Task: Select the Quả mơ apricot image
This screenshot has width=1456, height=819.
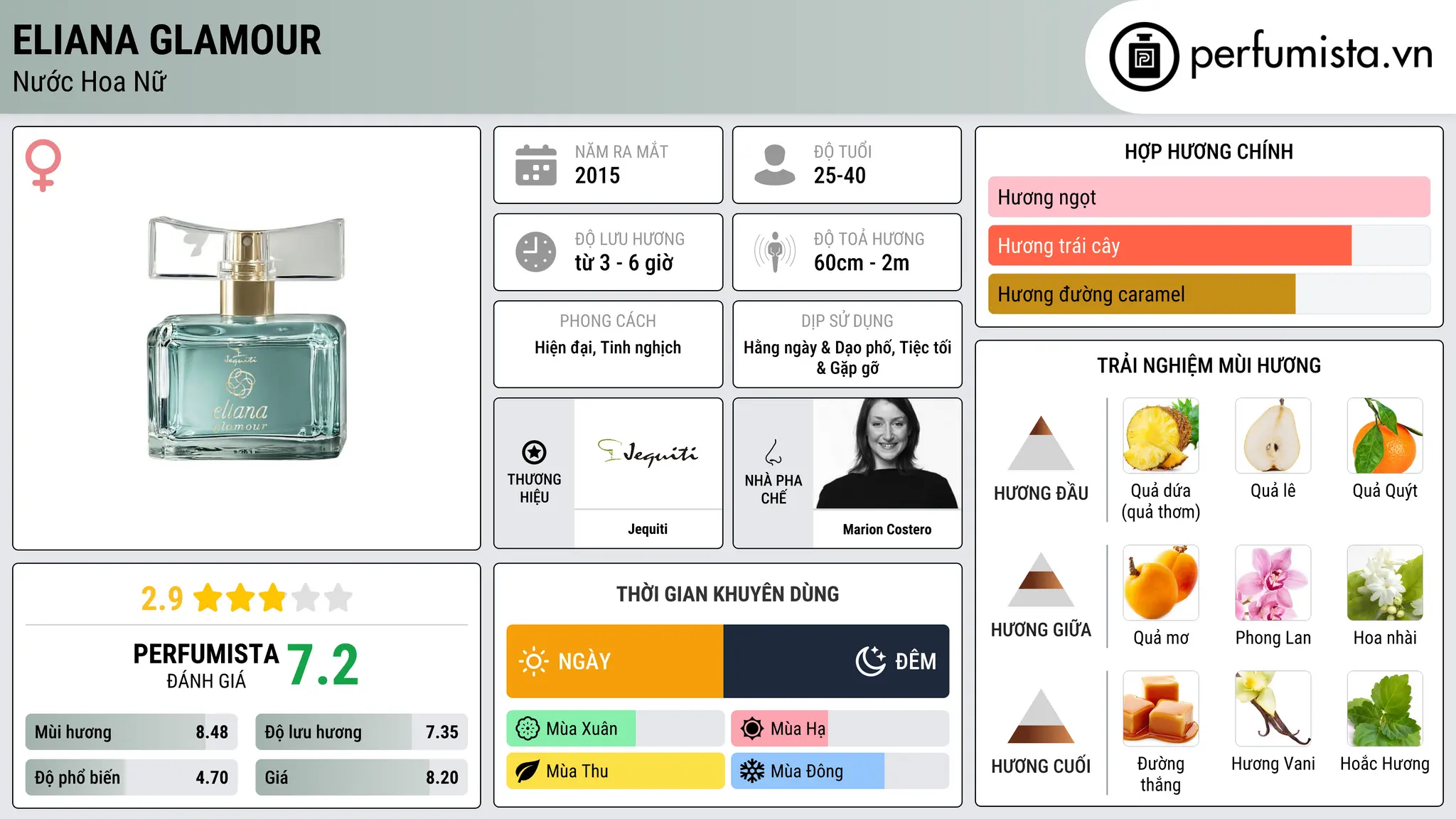Action: tap(1160, 583)
